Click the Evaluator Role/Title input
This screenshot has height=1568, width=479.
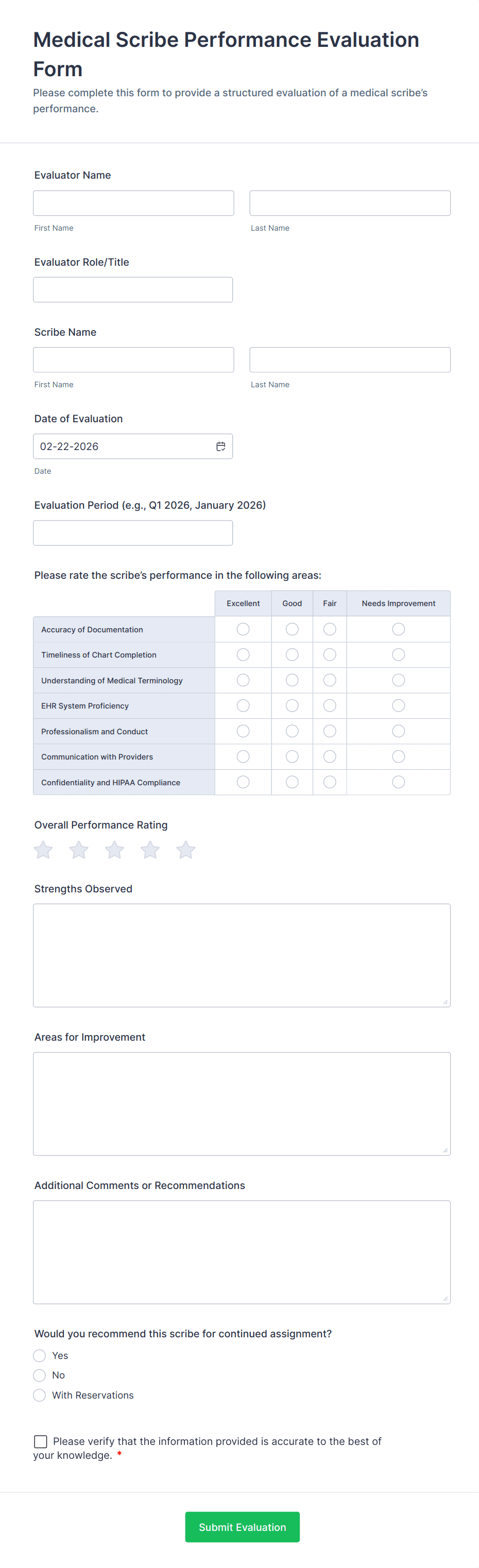tap(133, 290)
